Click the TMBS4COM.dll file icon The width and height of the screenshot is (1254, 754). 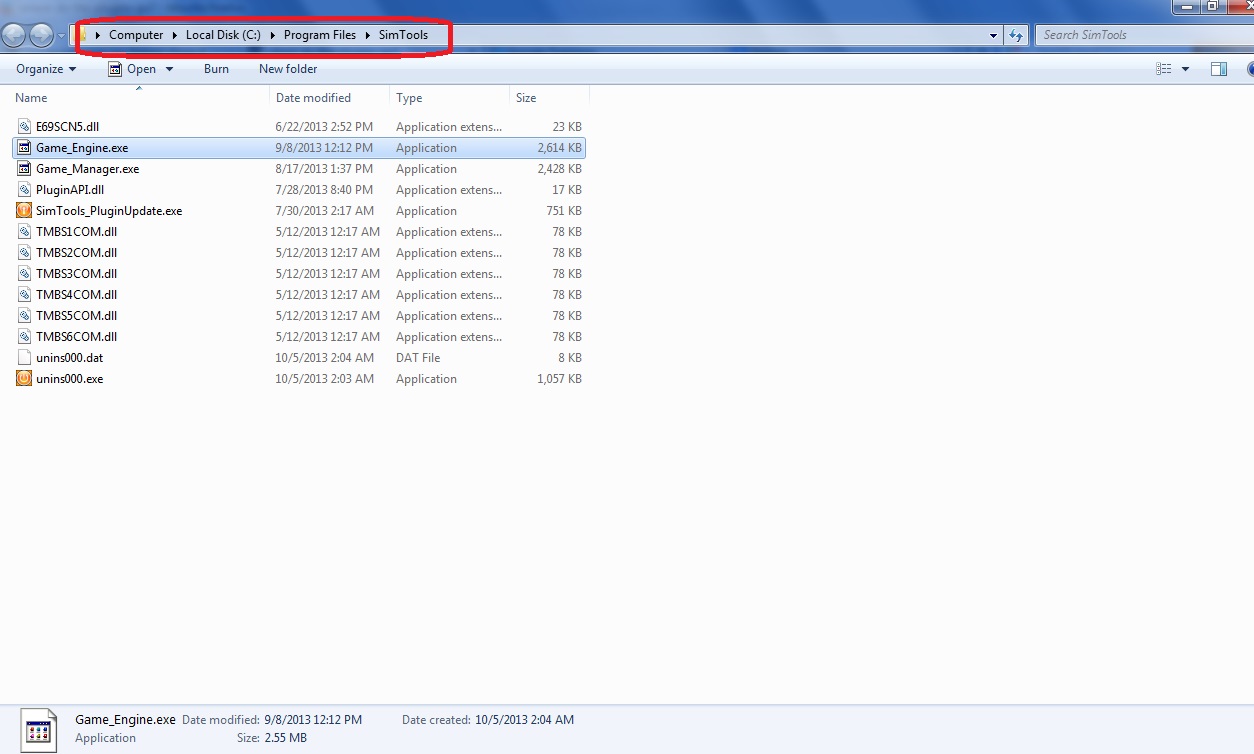pyautogui.click(x=24, y=295)
